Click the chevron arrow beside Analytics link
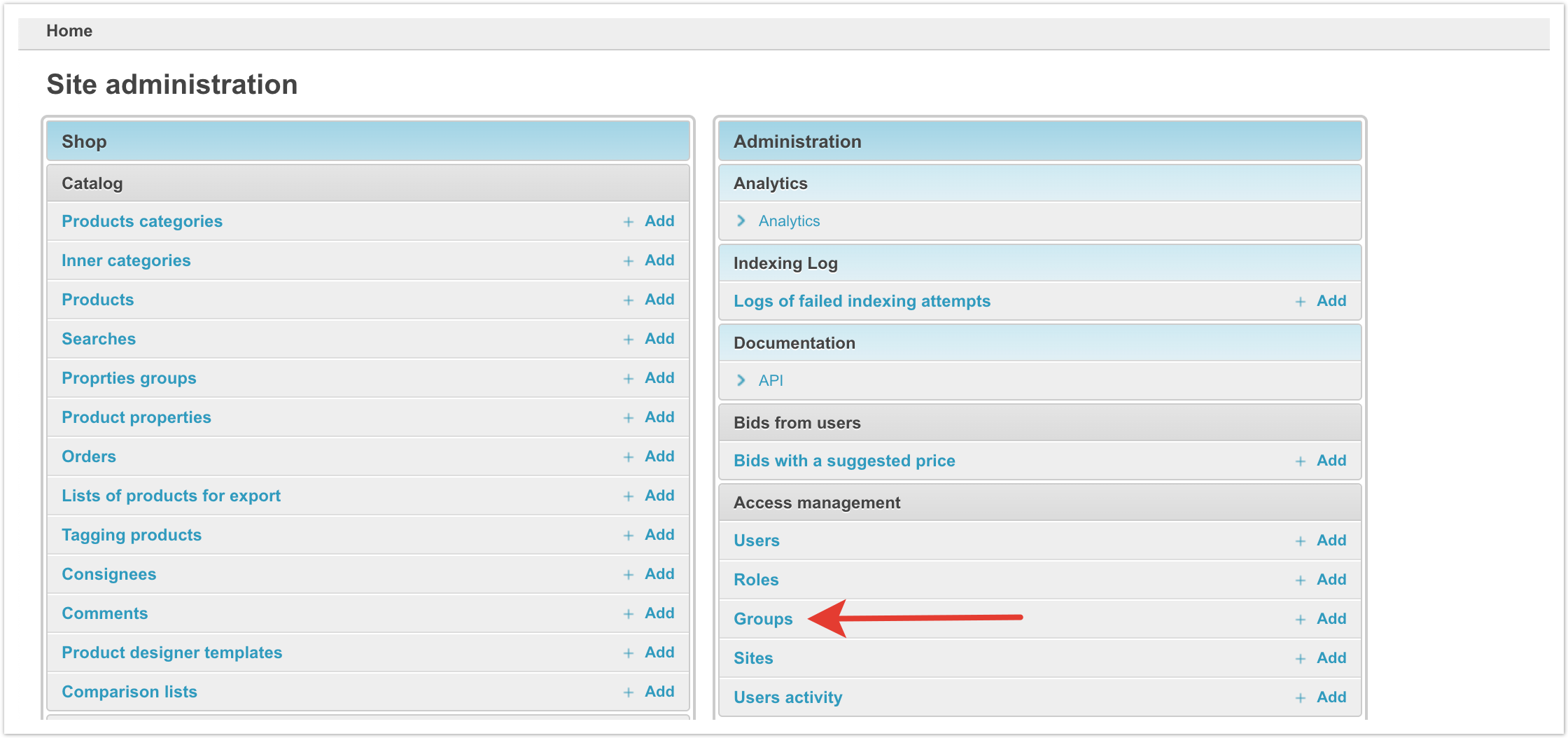 click(741, 221)
